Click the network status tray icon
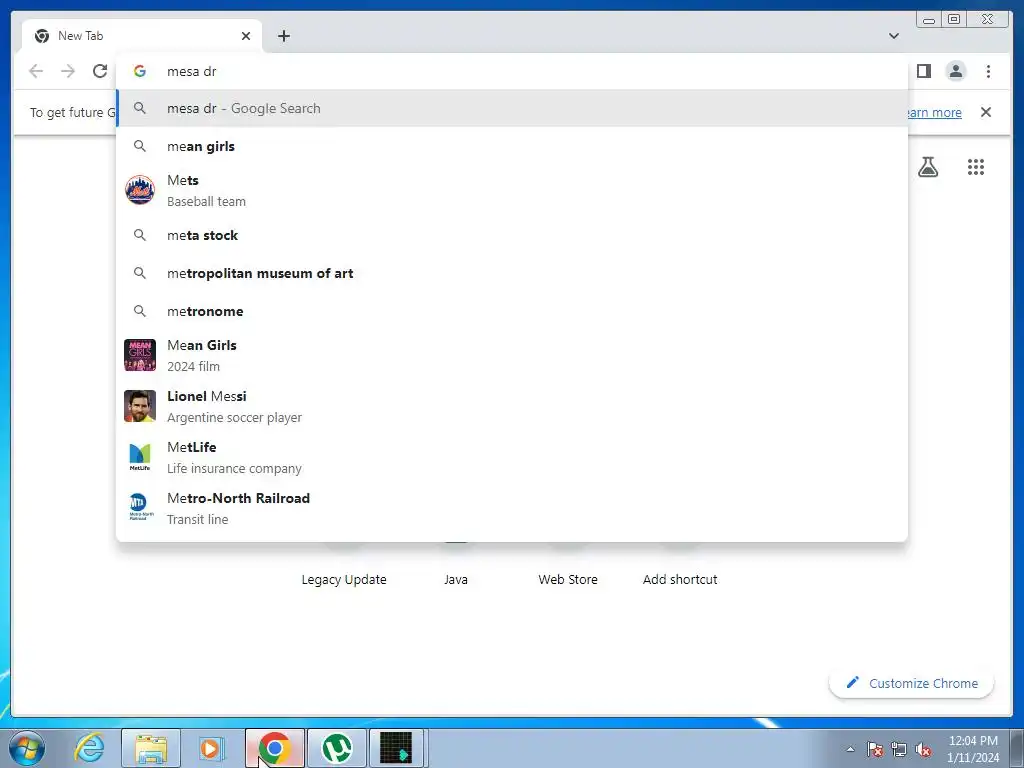Image resolution: width=1024 pixels, height=768 pixels. coord(899,749)
